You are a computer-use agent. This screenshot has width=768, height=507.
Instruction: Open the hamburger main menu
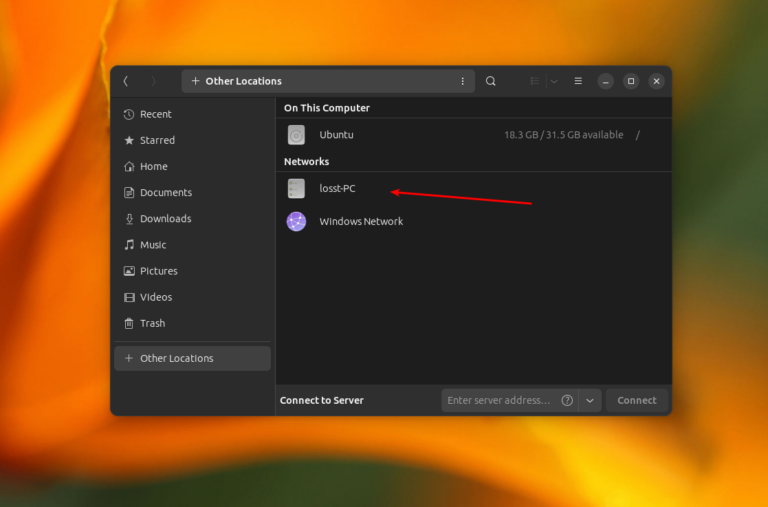pyautogui.click(x=578, y=81)
